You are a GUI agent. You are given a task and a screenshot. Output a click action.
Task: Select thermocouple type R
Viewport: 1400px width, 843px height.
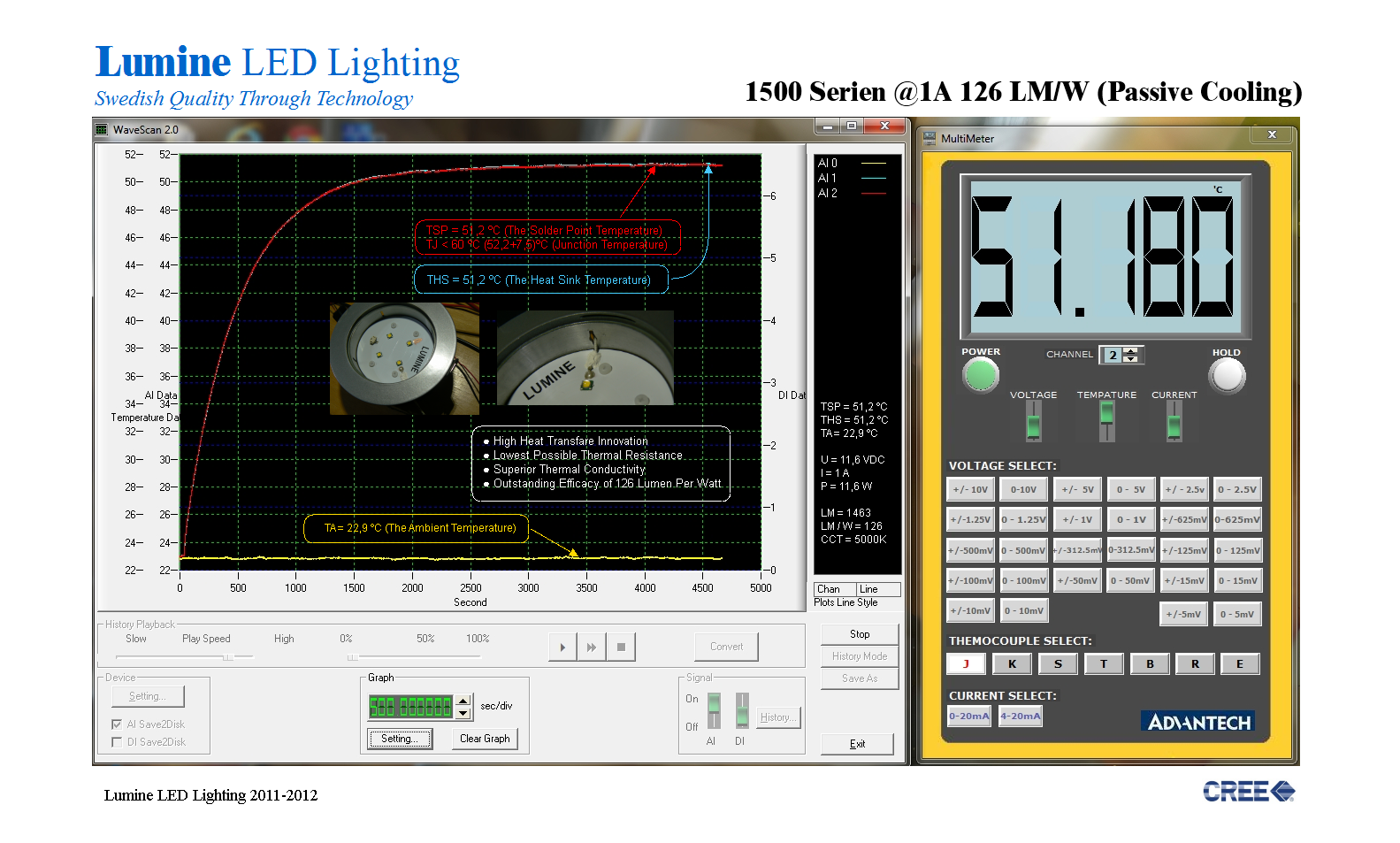coord(1195,664)
